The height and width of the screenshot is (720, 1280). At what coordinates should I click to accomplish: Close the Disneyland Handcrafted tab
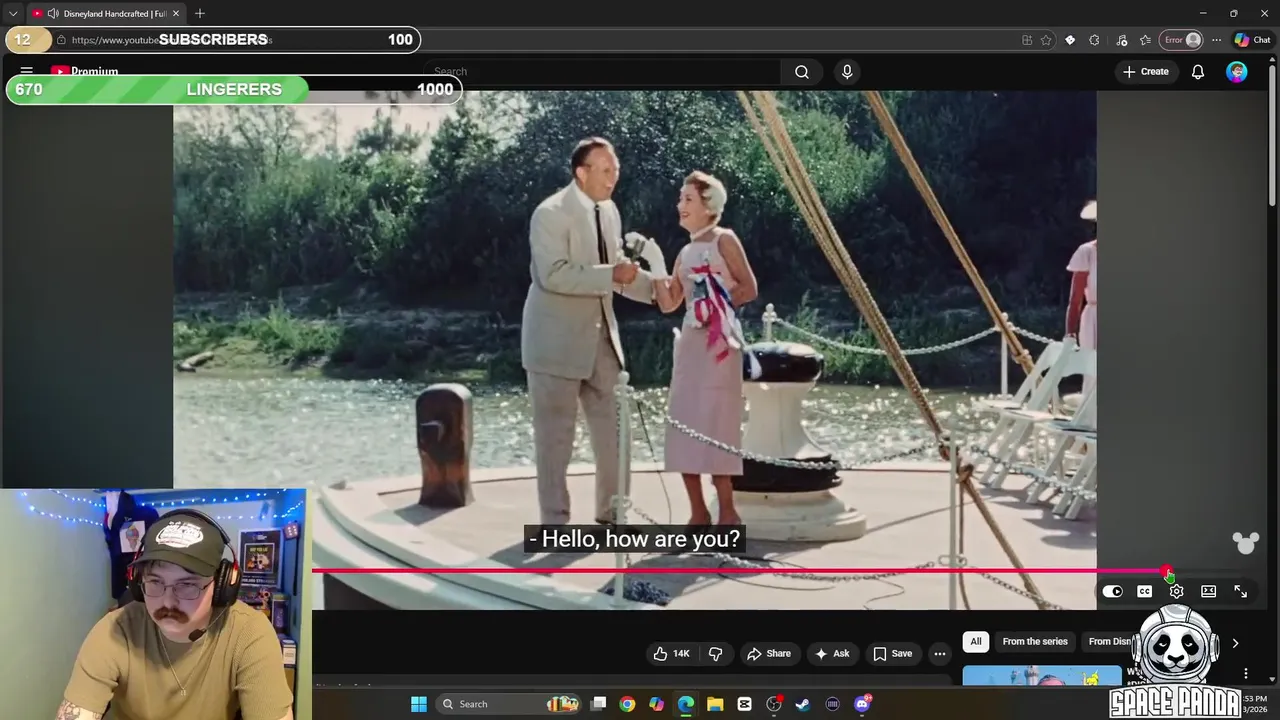tap(176, 13)
